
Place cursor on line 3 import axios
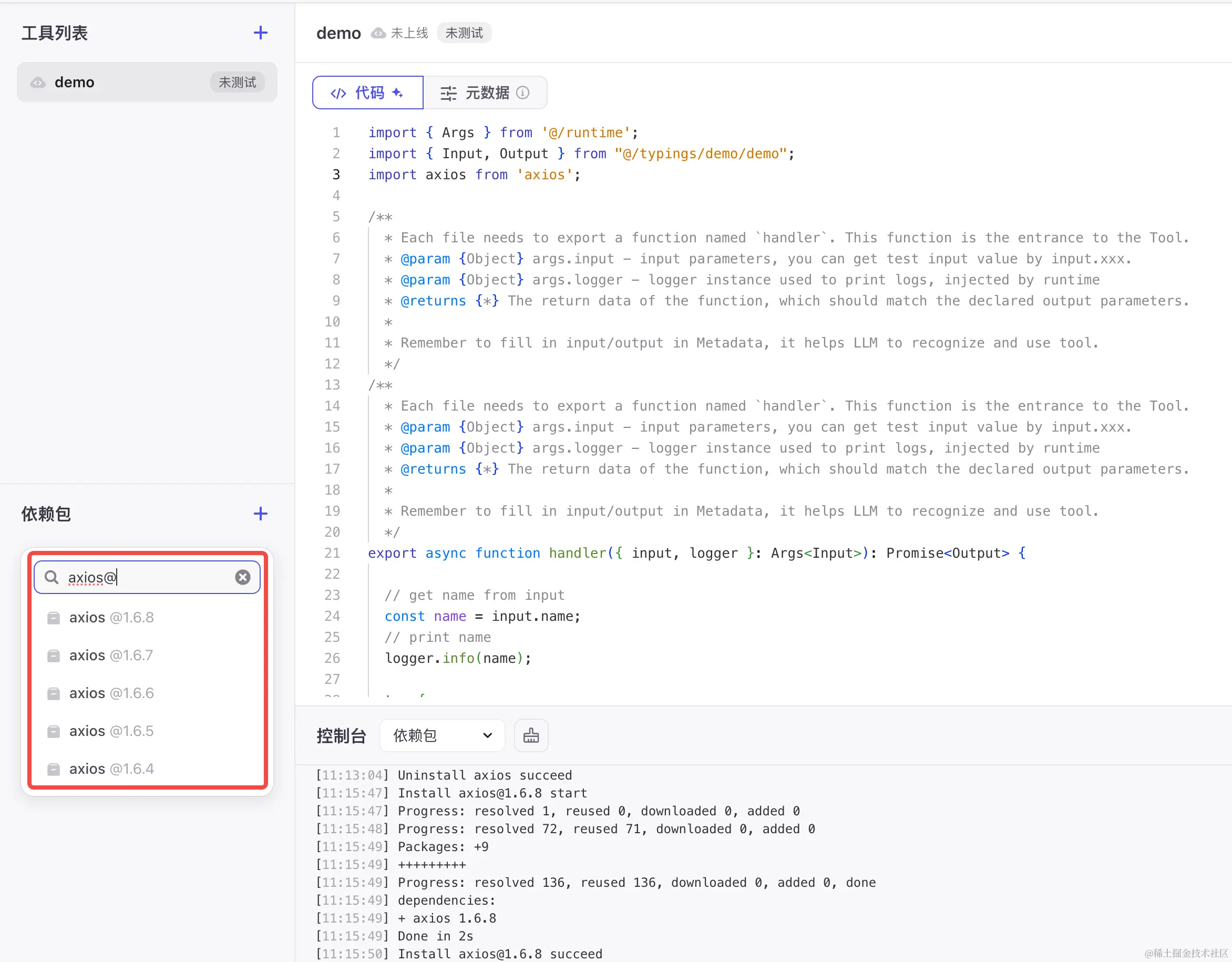tap(474, 175)
